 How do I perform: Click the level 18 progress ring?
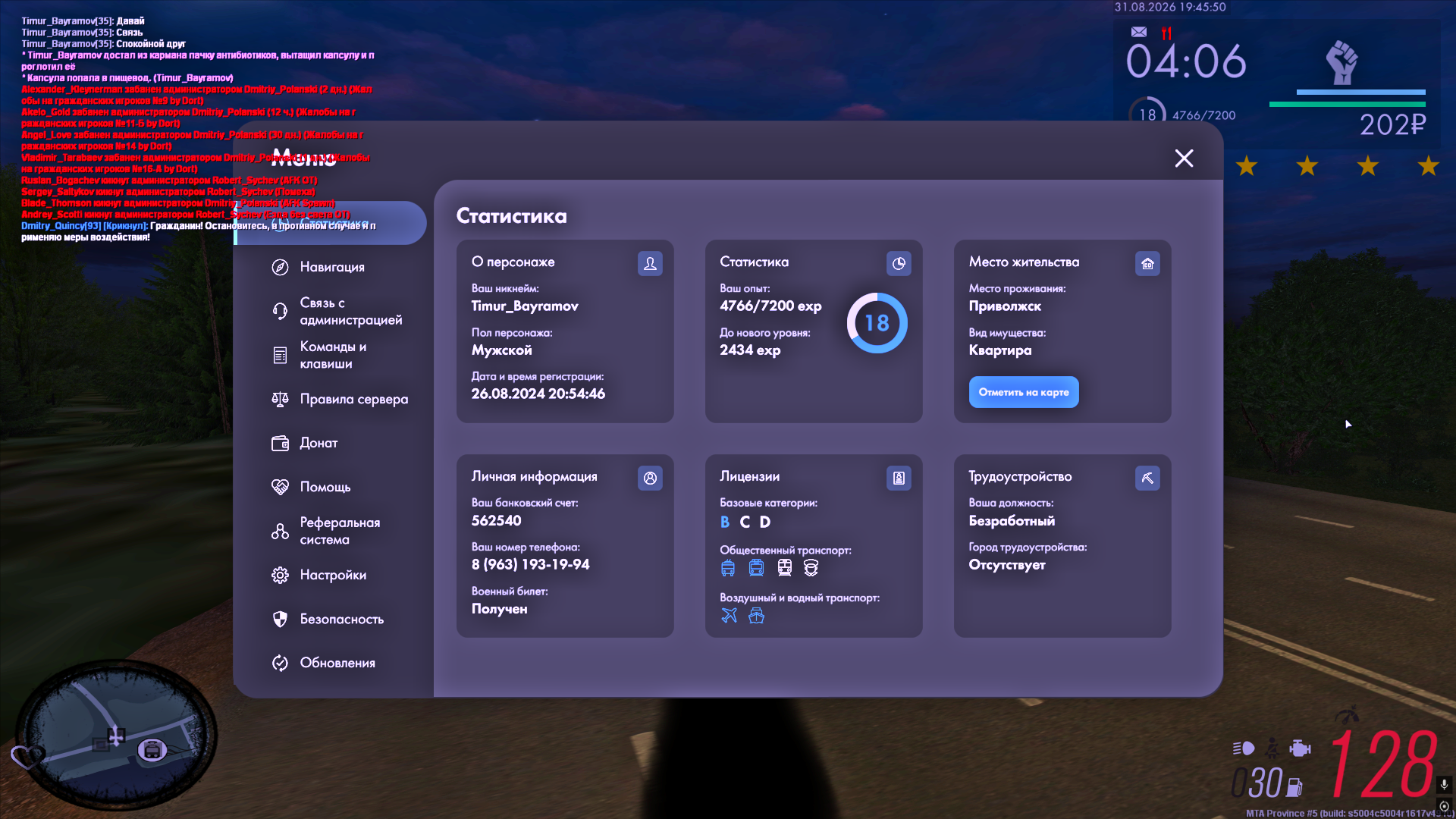click(877, 323)
